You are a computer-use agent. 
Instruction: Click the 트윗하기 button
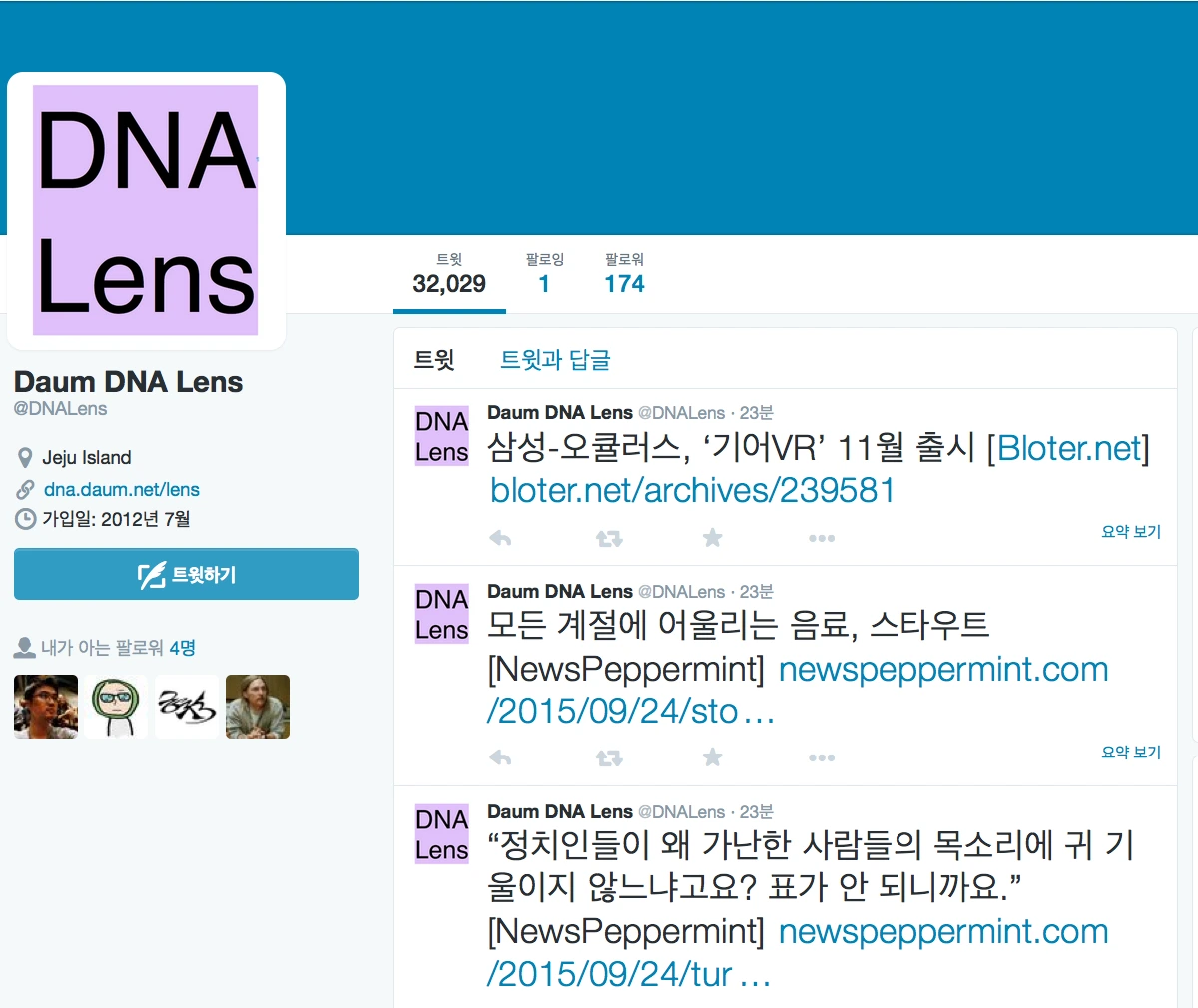187,574
